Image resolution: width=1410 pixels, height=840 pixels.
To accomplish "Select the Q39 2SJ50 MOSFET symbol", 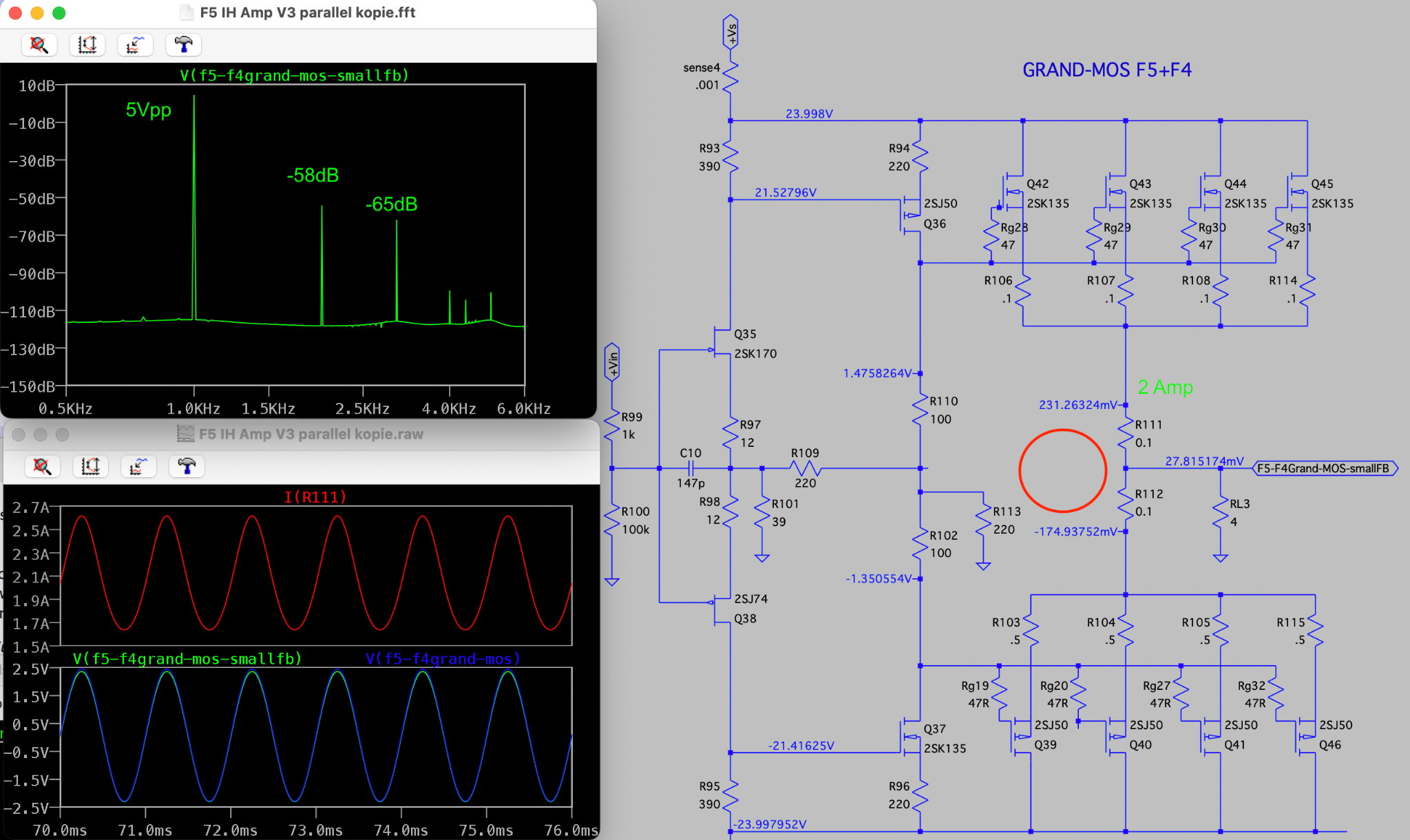I will point(1022,736).
